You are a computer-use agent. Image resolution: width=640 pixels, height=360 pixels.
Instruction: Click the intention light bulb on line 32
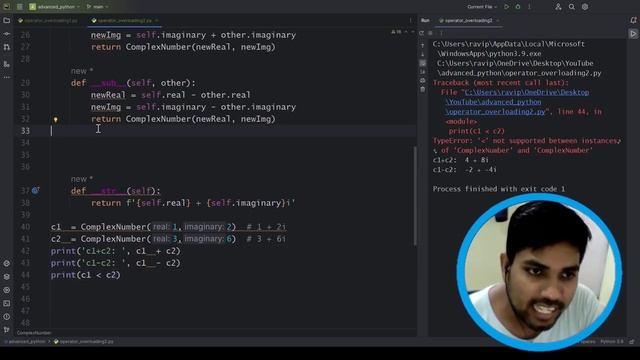point(56,120)
